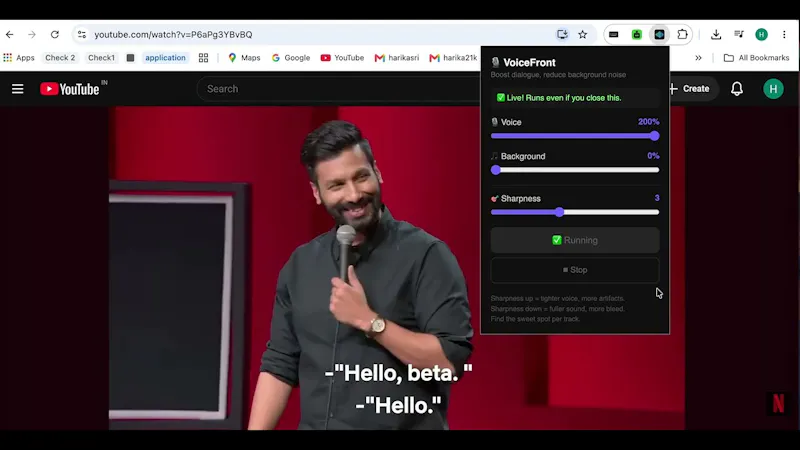This screenshot has height=450, width=800.
Task: Click the install app icon in address bar
Action: point(562,35)
